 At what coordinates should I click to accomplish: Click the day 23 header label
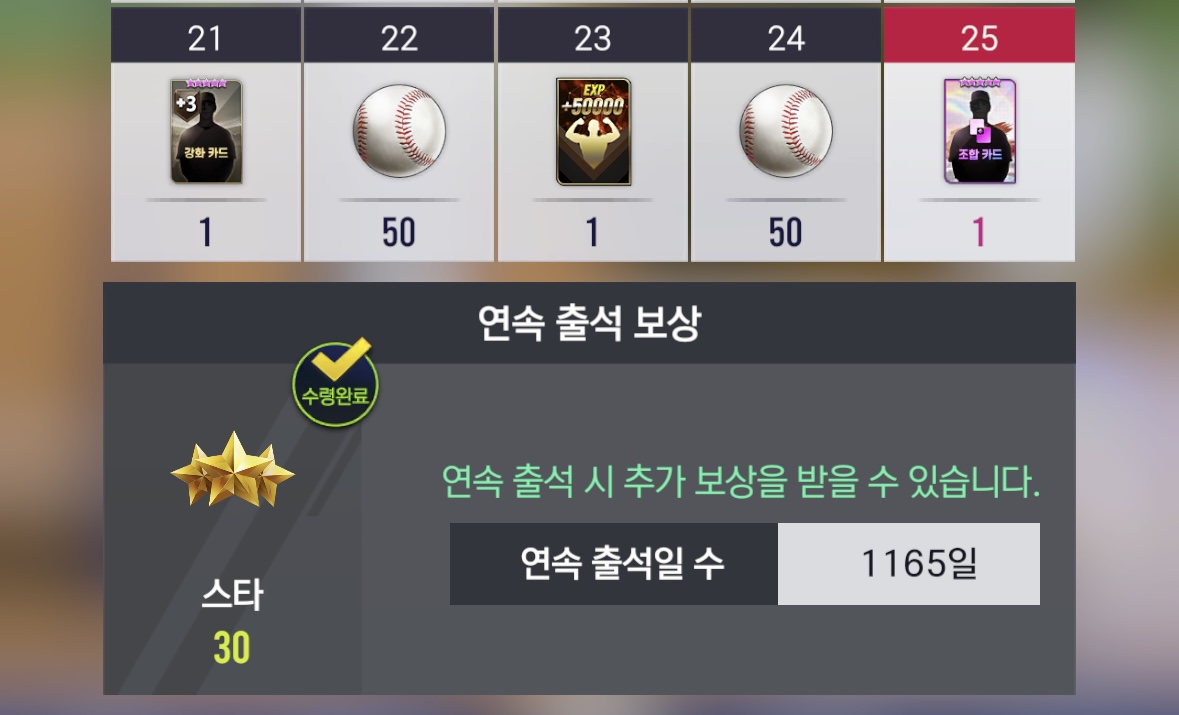[x=593, y=37]
